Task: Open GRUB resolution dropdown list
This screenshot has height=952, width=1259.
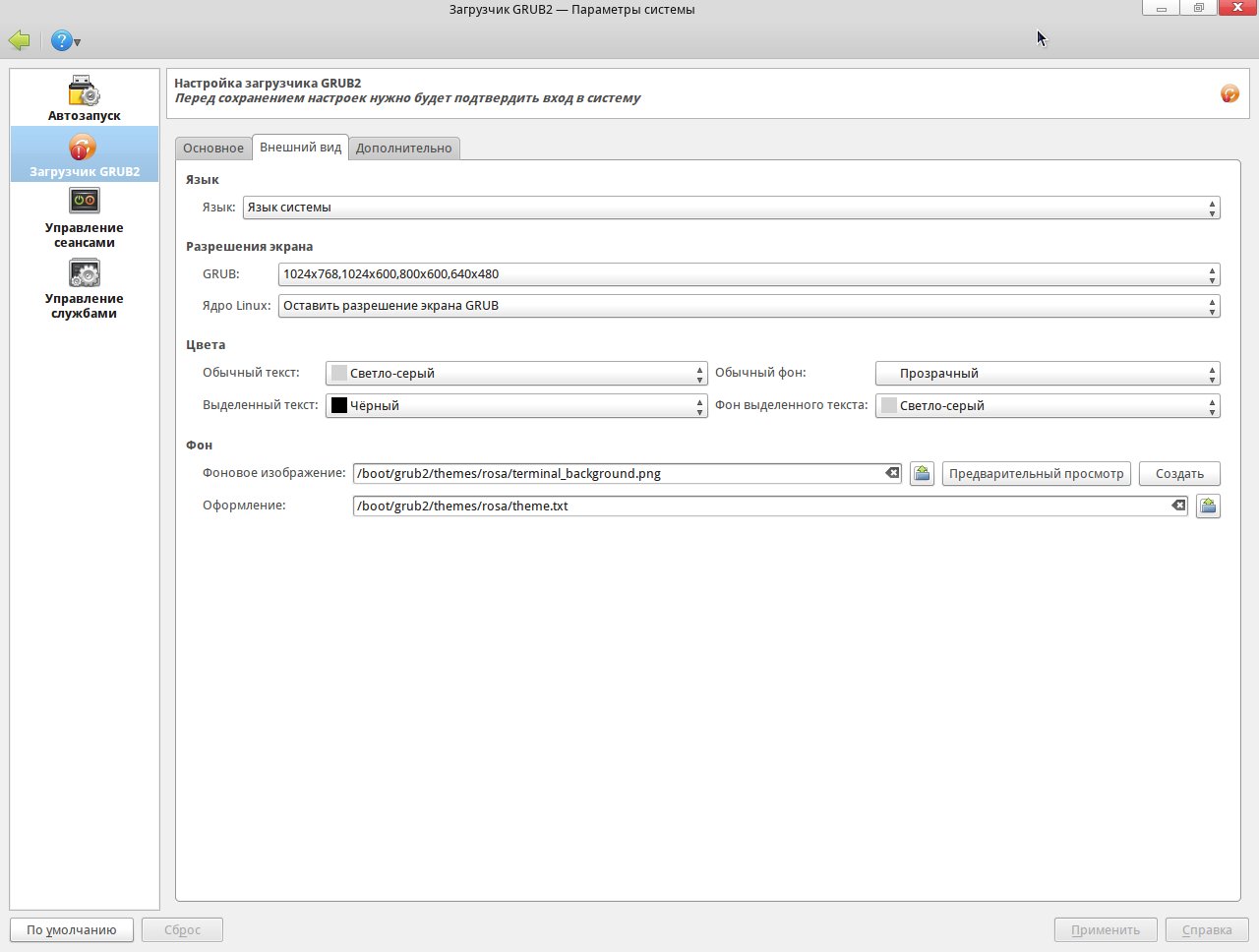Action: pyautogui.click(x=748, y=274)
